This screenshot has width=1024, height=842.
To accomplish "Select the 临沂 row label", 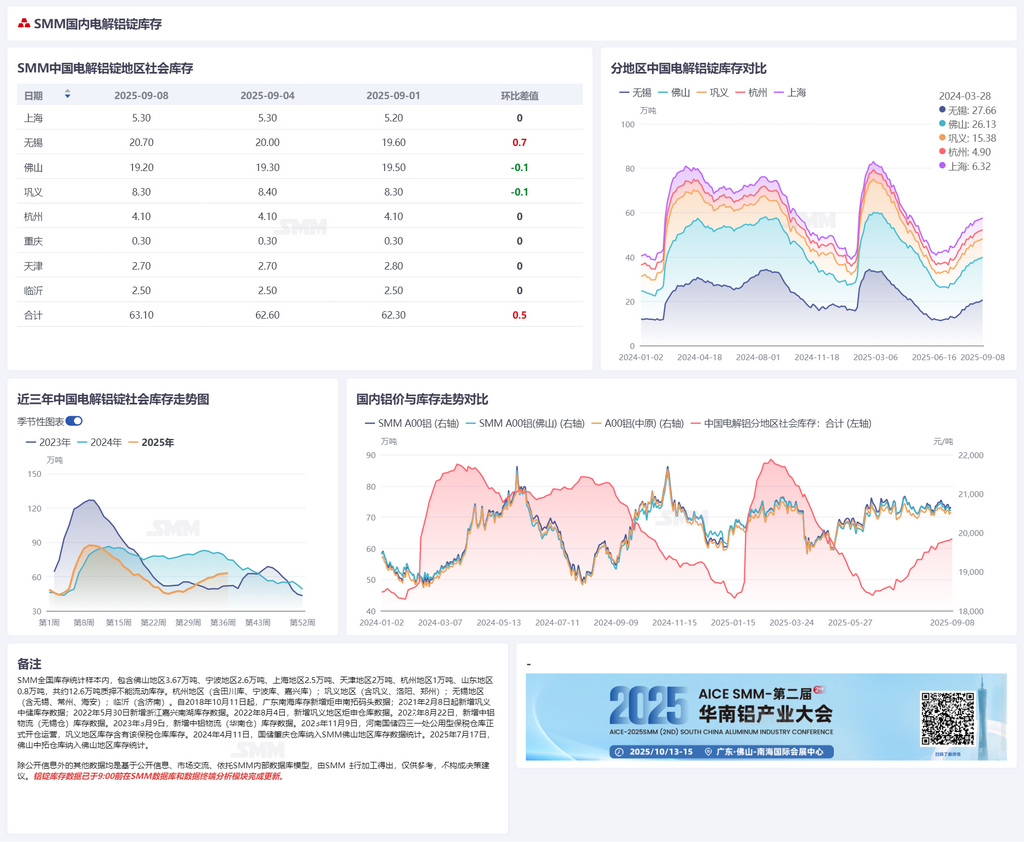I will (x=33, y=290).
